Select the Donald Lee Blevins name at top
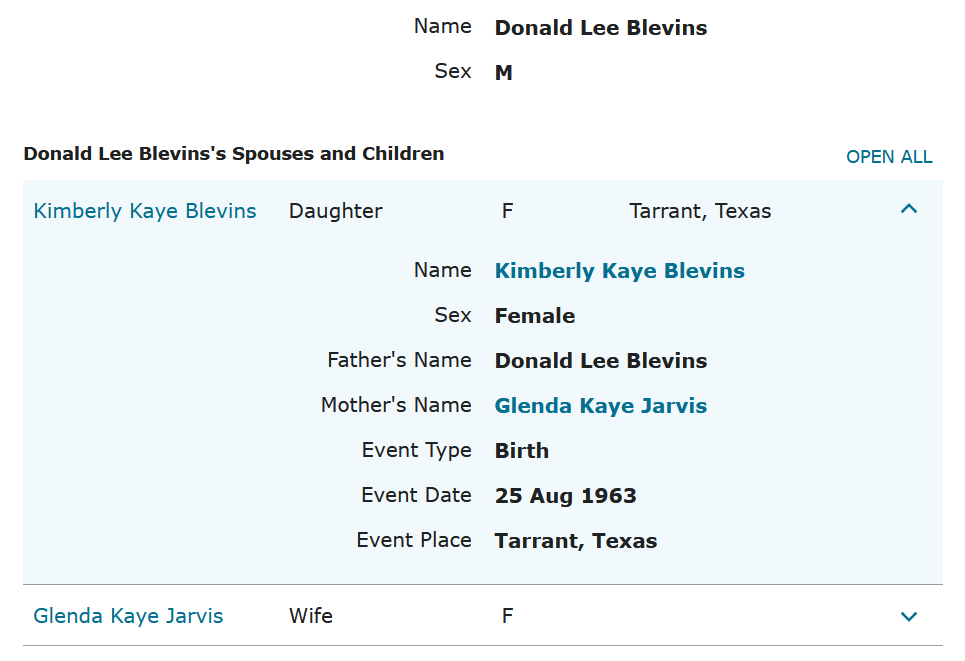Viewport: 965px width, 661px height. [x=600, y=28]
